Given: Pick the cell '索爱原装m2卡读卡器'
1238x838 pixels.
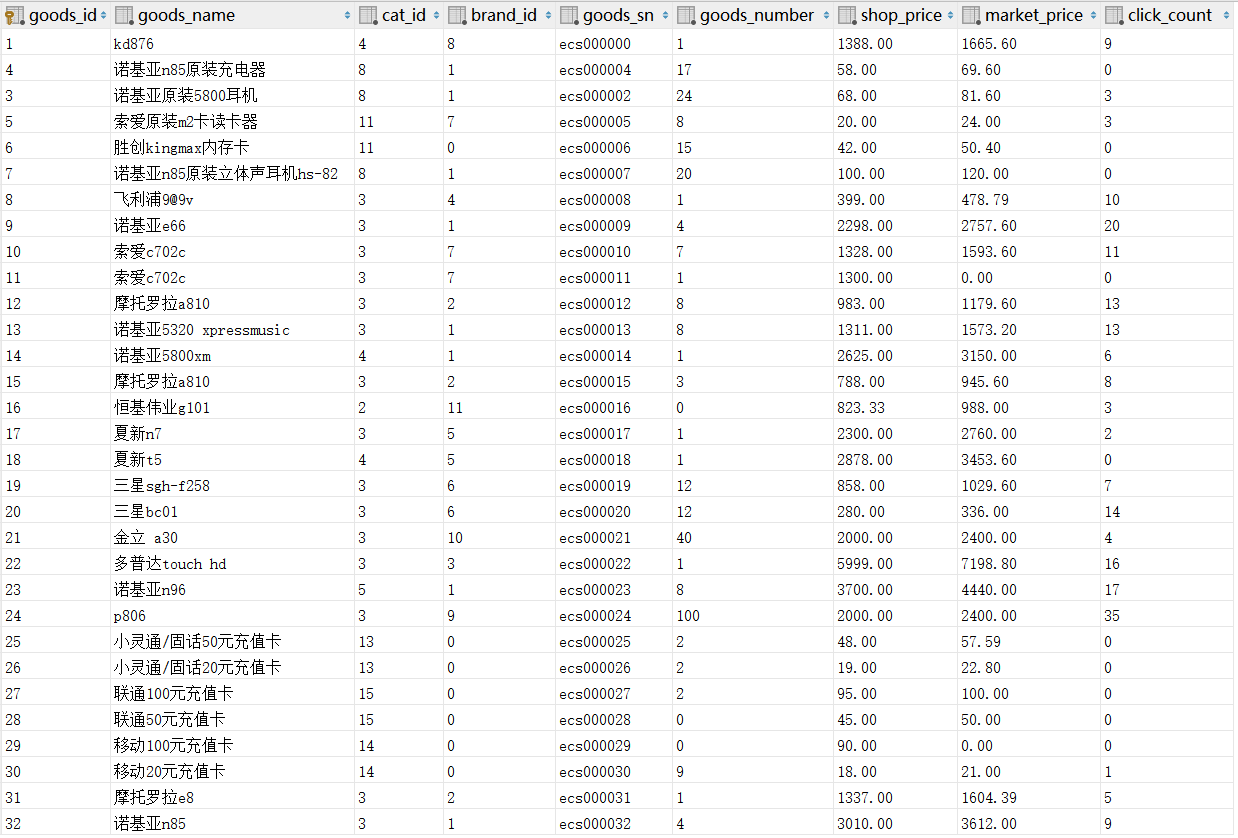Looking at the screenshot, I should pyautogui.click(x=186, y=122).
